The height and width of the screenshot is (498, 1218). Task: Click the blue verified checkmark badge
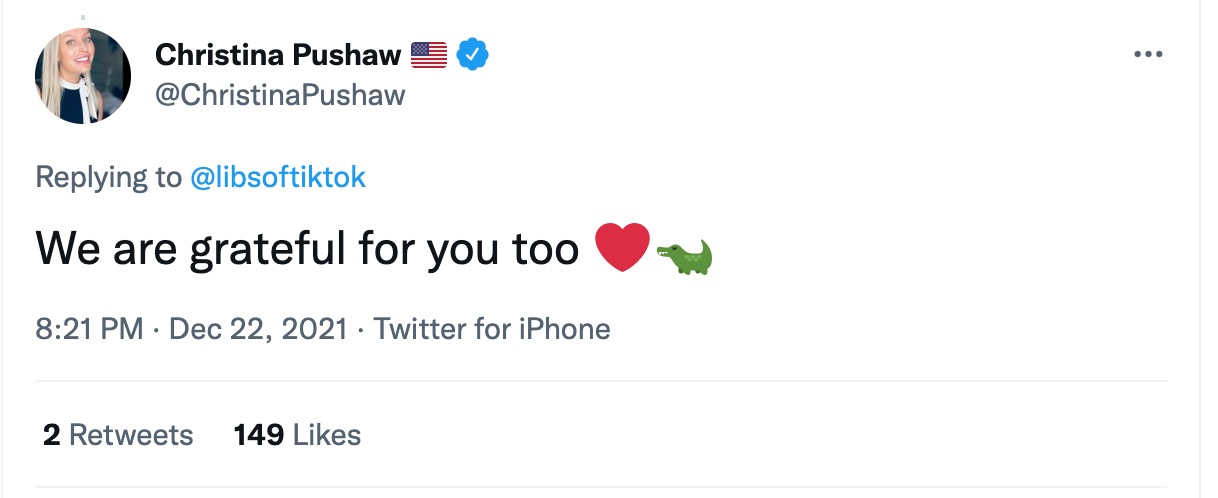[471, 55]
